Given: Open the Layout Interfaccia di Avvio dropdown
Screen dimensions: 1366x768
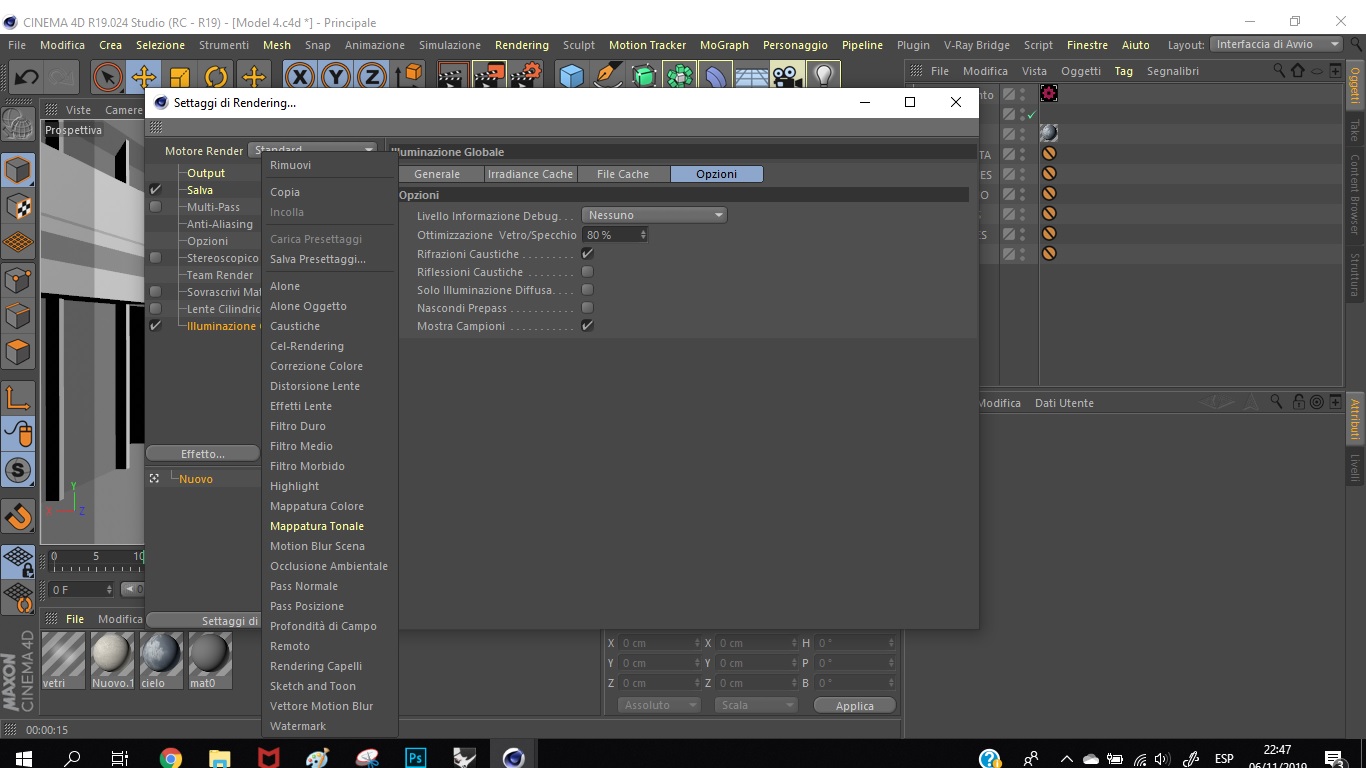Looking at the screenshot, I should point(1276,44).
